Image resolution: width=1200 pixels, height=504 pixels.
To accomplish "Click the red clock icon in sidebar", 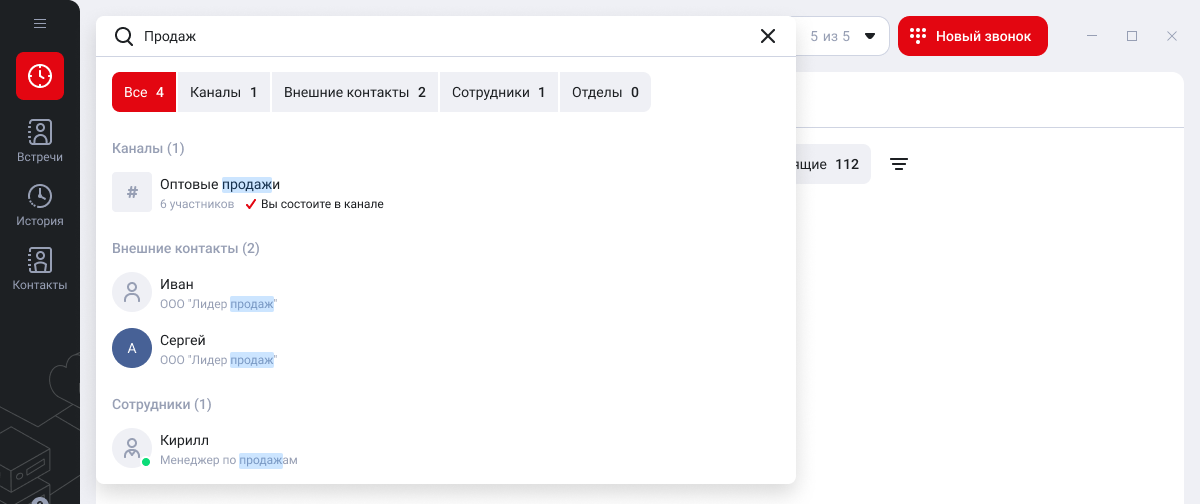I will [x=40, y=76].
